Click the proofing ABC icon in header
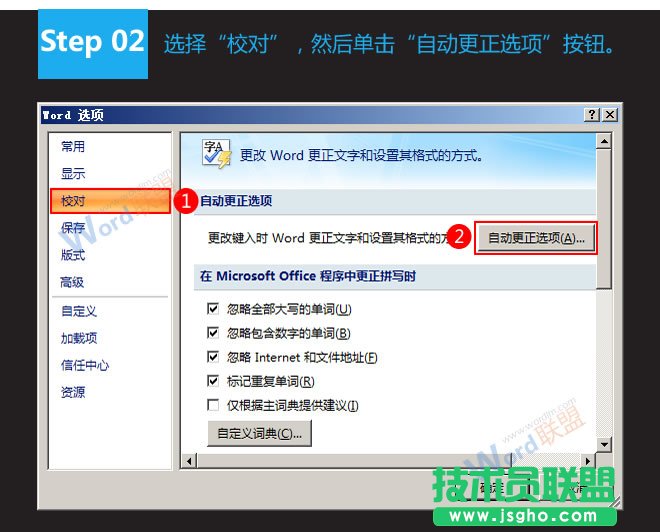660x532 pixels. [216, 153]
